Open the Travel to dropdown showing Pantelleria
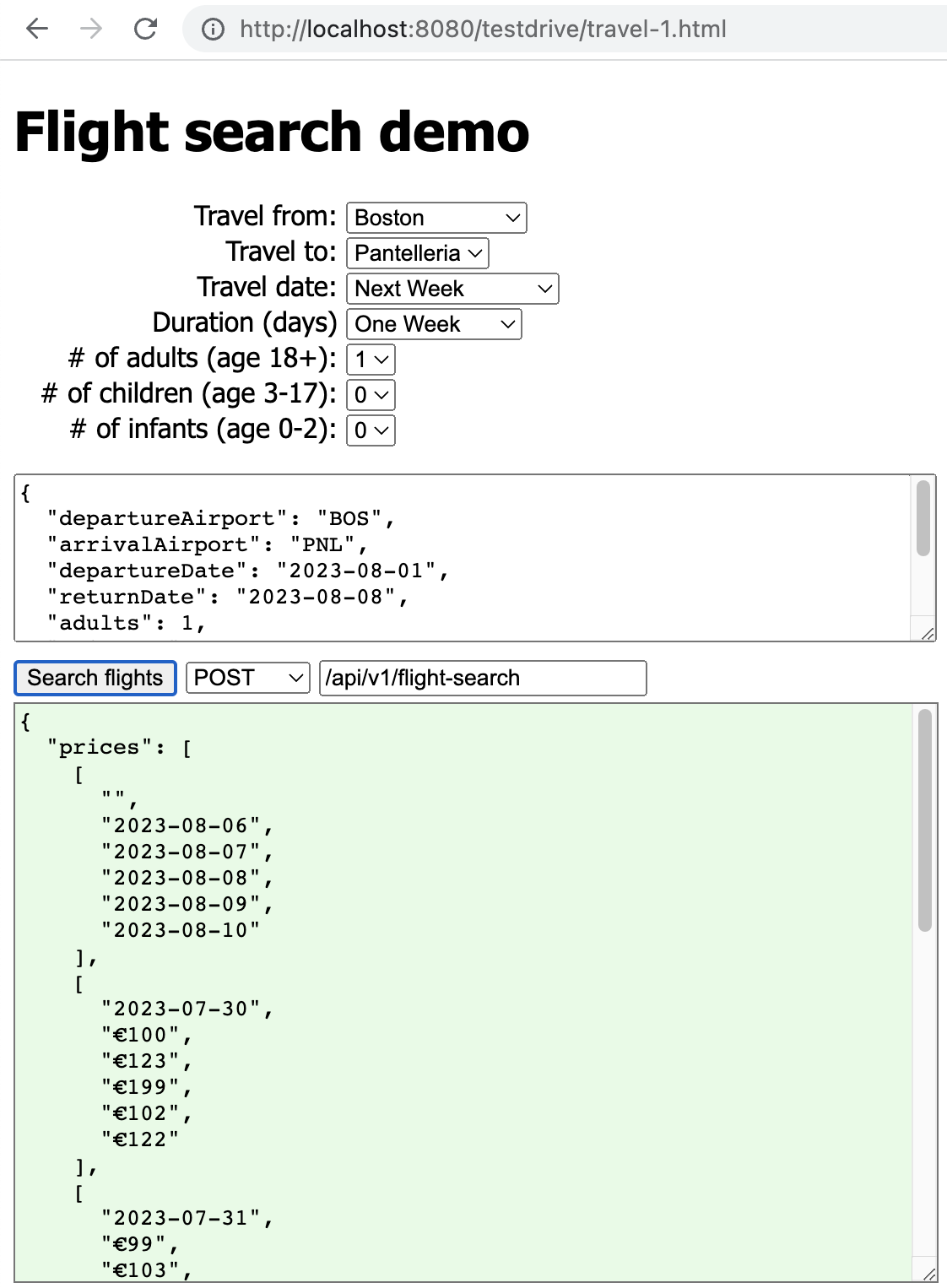947x1288 pixels. 417,253
